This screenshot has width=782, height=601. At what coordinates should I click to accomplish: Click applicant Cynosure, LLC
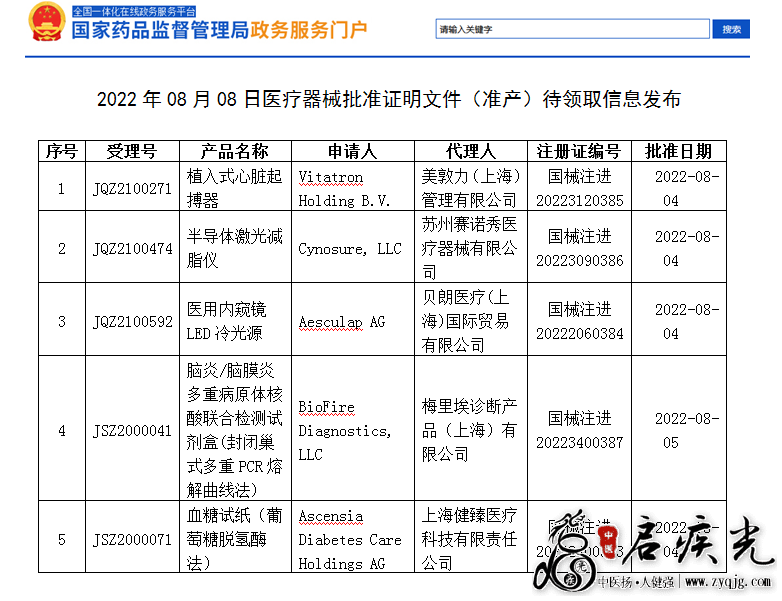pos(350,249)
